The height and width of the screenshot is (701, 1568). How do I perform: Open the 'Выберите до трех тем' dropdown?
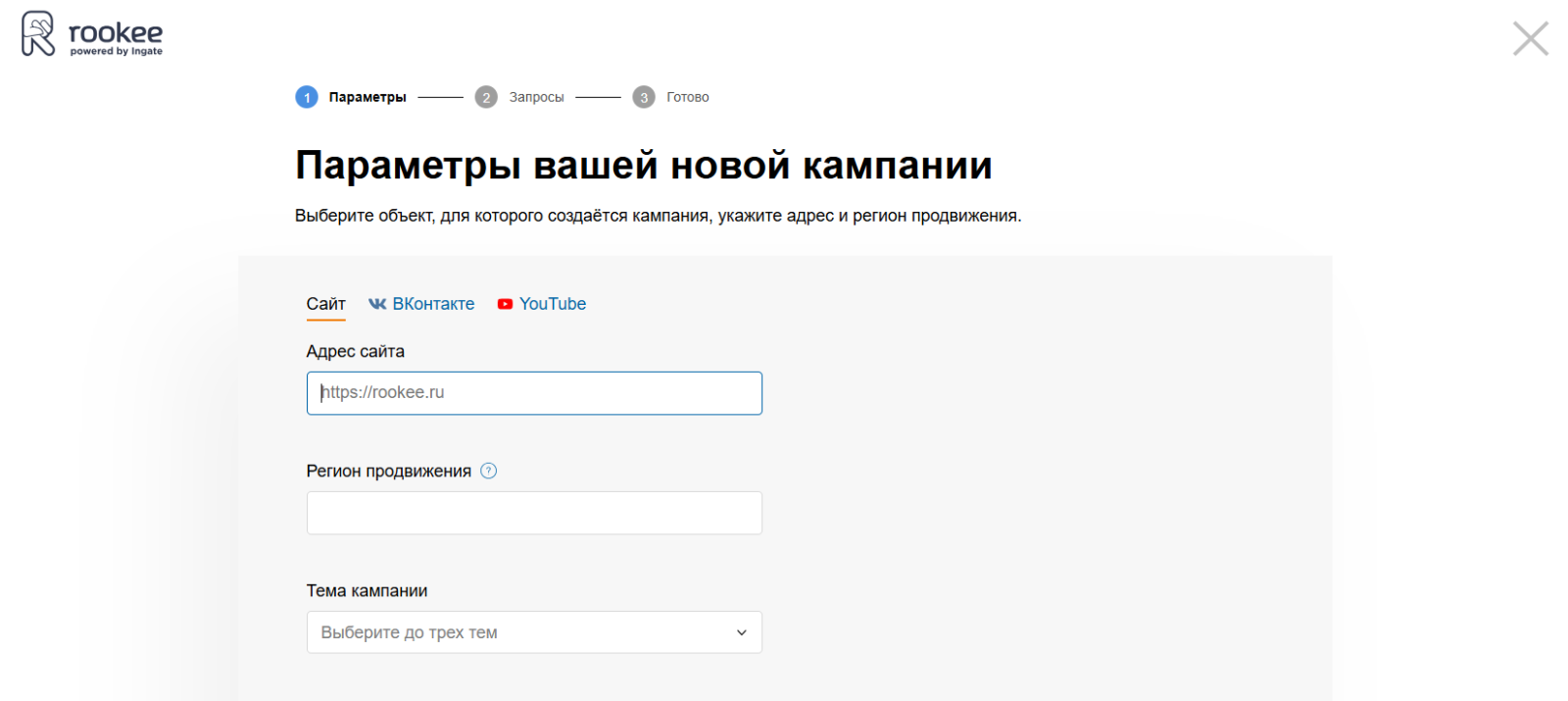(519, 632)
